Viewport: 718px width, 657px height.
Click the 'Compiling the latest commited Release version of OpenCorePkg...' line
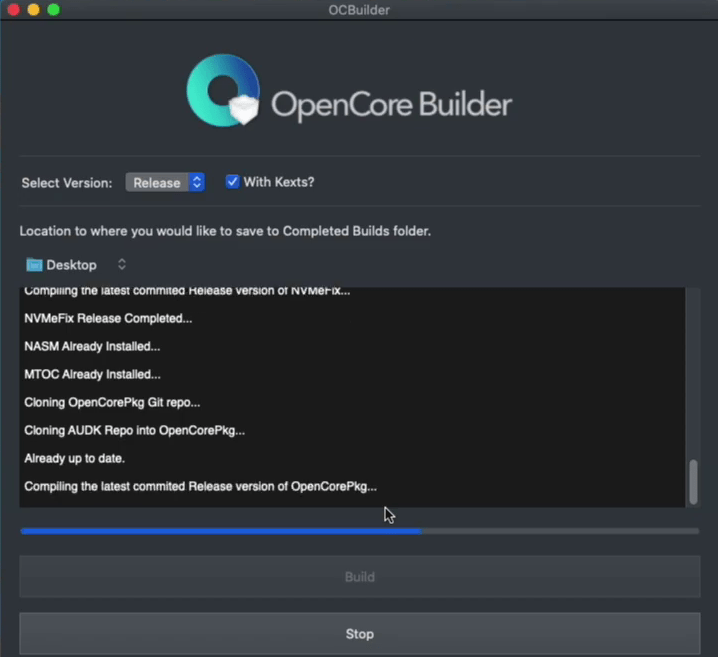[201, 487]
